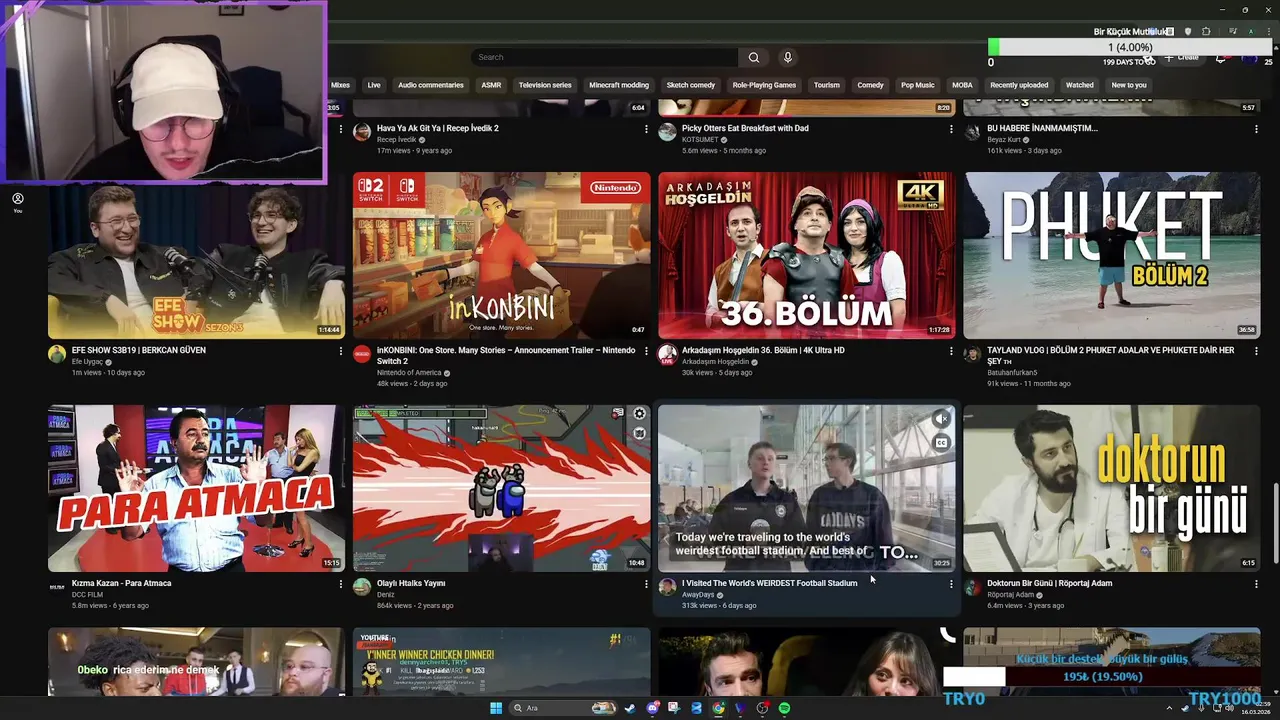Screen dimensions: 1280x720
Task: Open more options for EFE SHOW S3B19
Action: [341, 351]
